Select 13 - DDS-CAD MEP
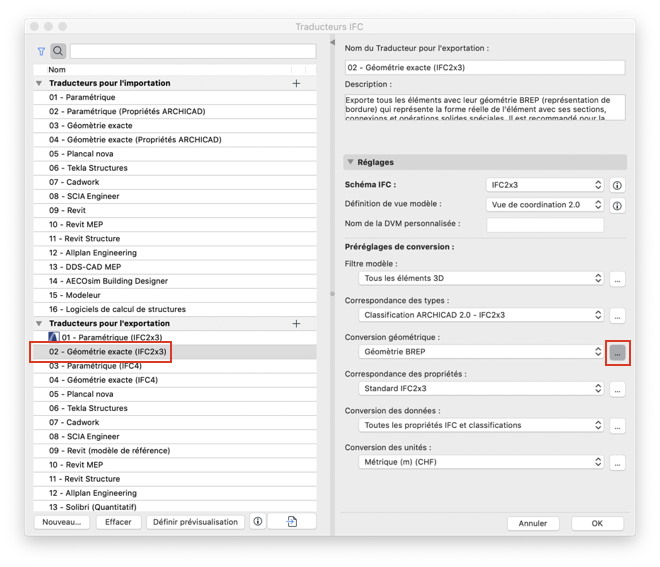 click(175, 267)
